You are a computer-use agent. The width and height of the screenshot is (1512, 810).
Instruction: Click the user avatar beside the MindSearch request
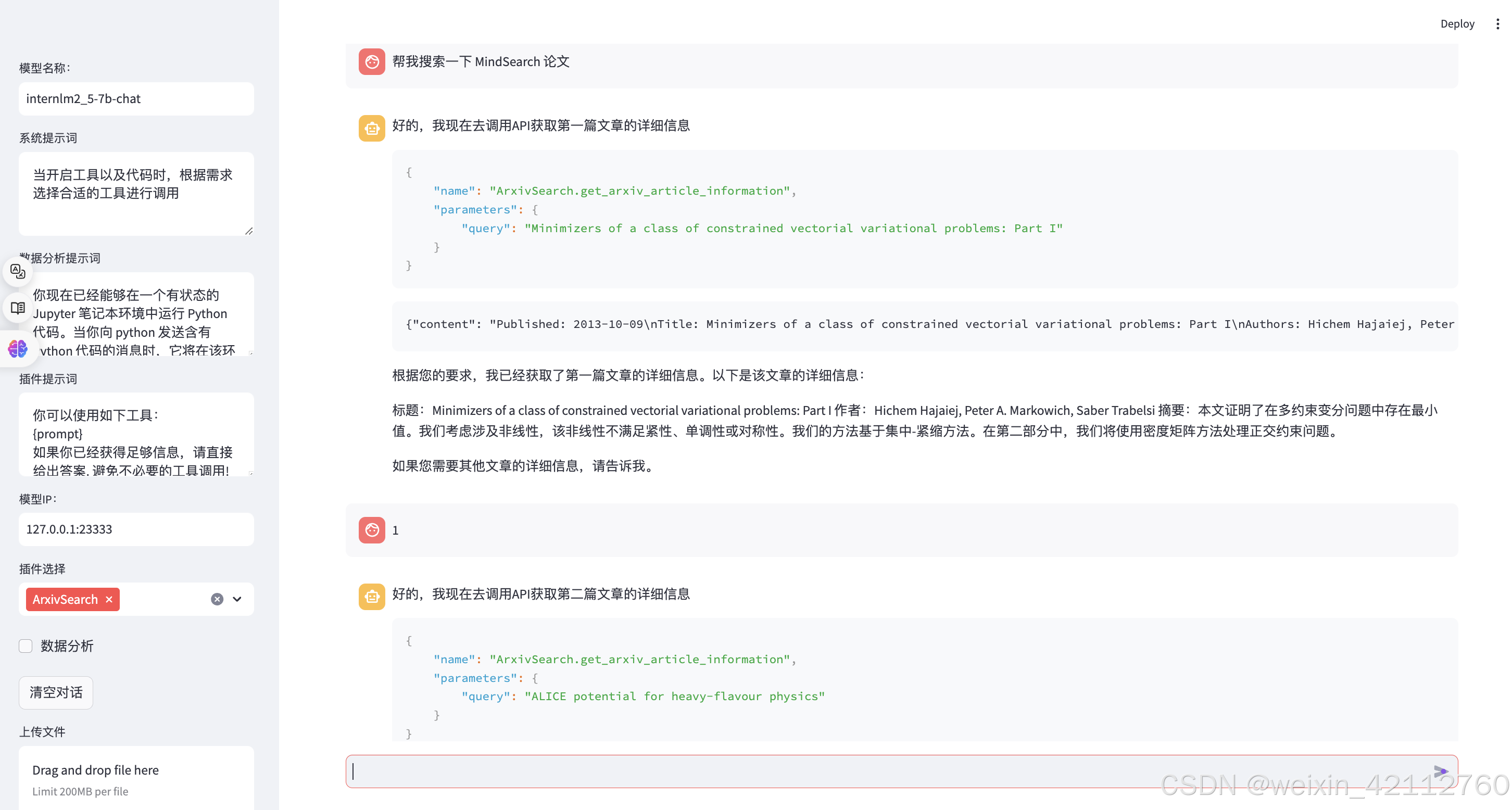[x=372, y=61]
